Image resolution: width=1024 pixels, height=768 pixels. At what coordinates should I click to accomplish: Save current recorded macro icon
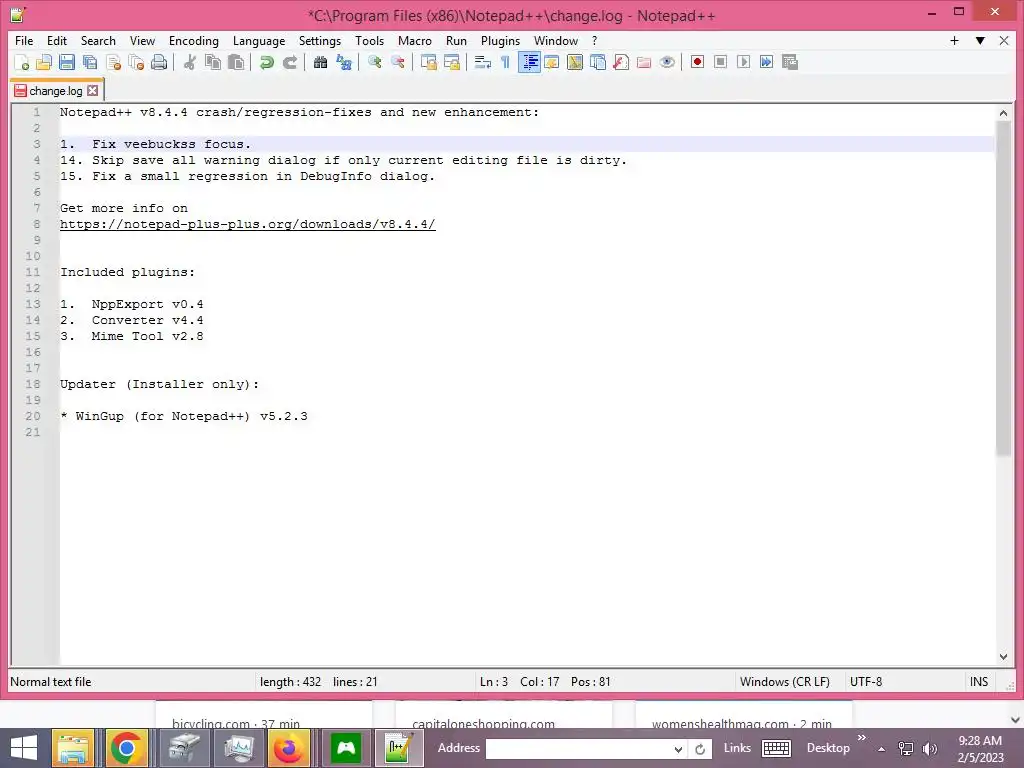coord(790,62)
